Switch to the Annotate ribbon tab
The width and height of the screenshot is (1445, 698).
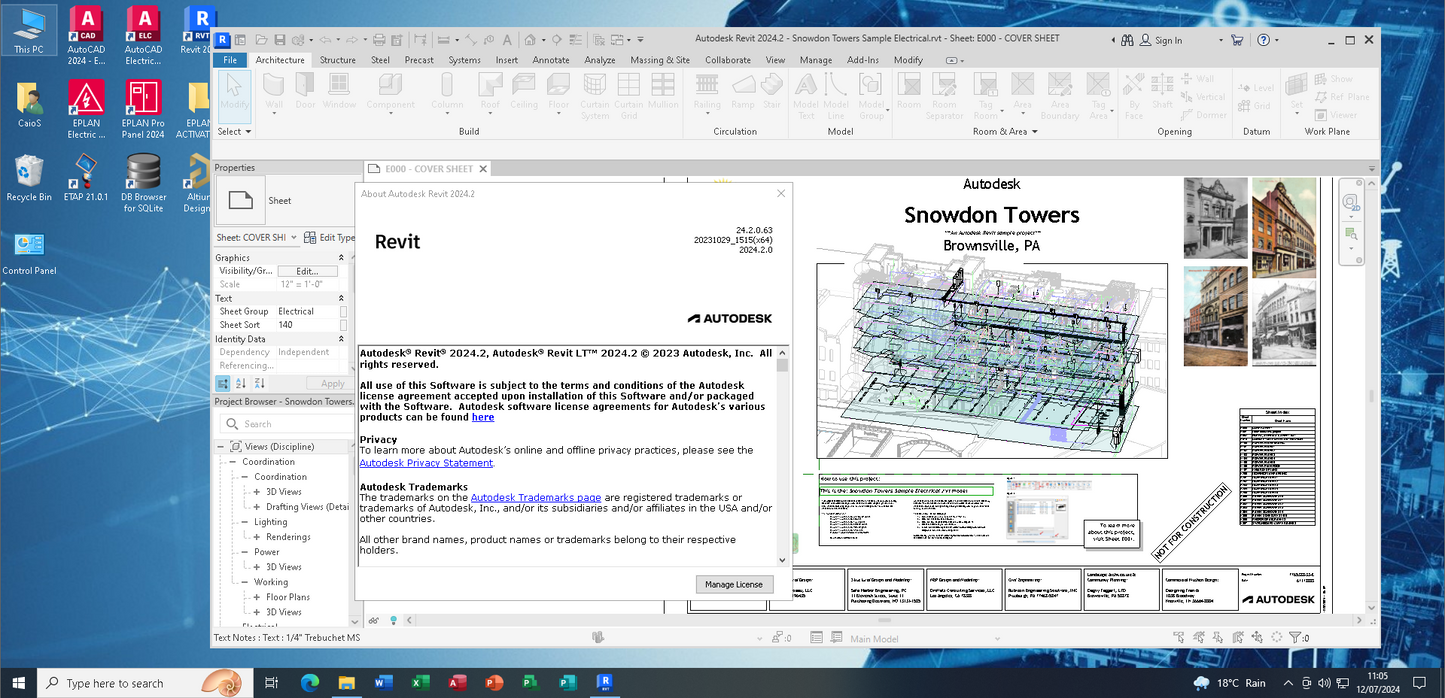click(551, 60)
